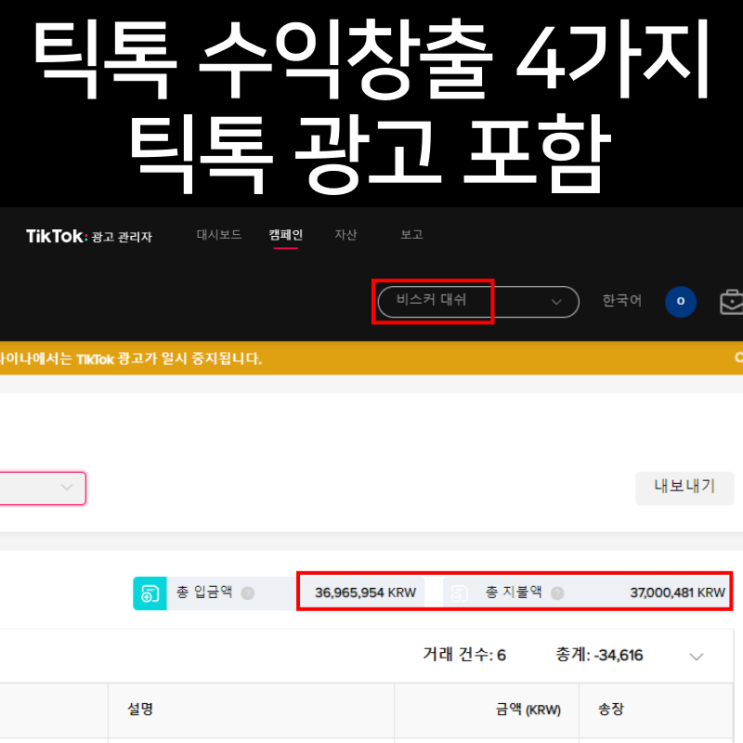The height and width of the screenshot is (743, 743).
Task: Click the 내보내기 export button
Action: [684, 488]
